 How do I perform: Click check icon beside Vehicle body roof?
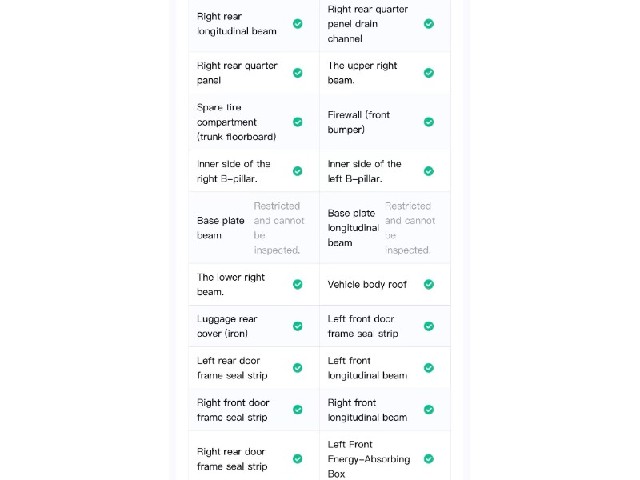point(429,284)
